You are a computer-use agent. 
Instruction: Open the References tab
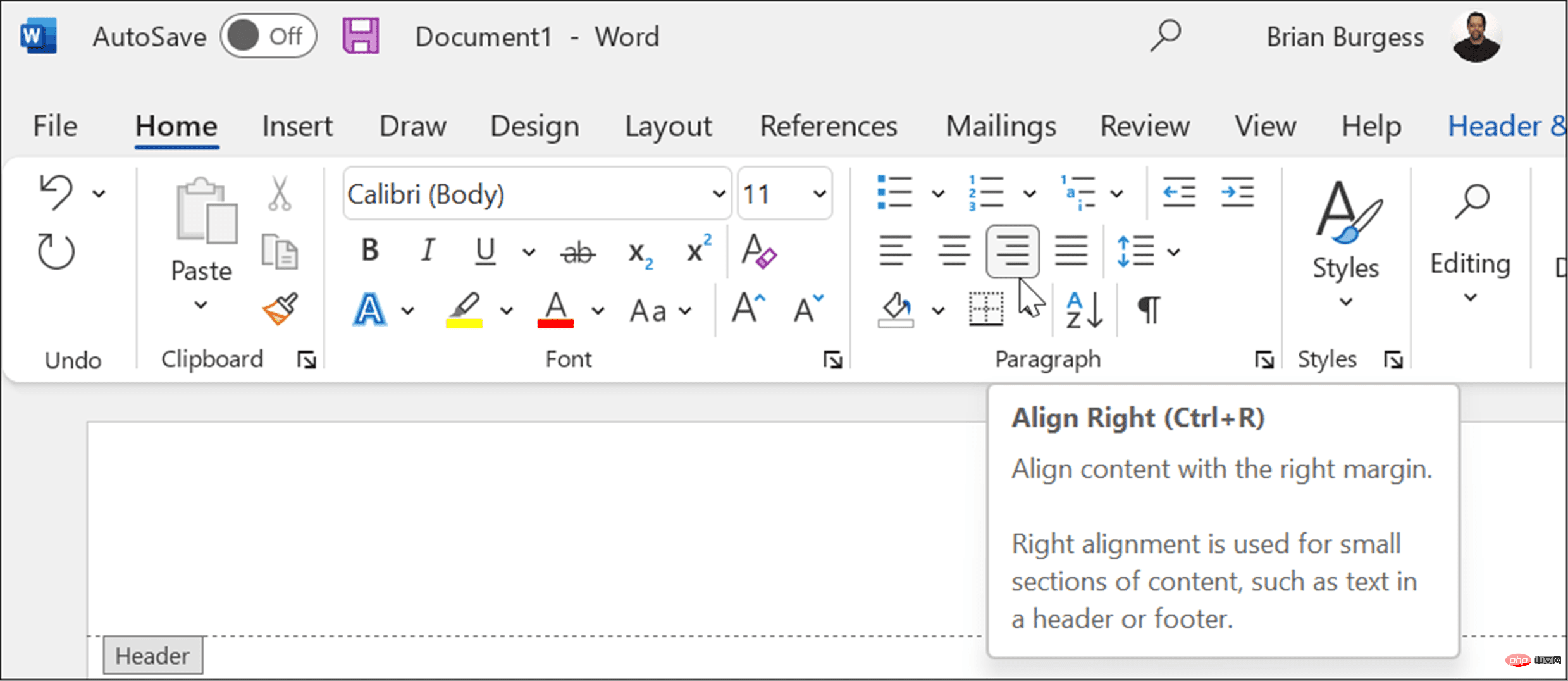pos(828,126)
